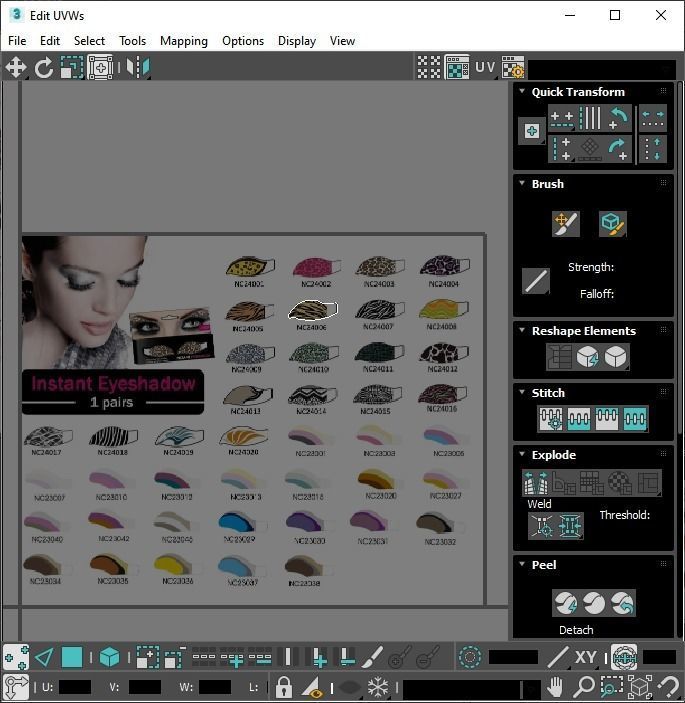Open the UV coordinate flyout

(485, 67)
